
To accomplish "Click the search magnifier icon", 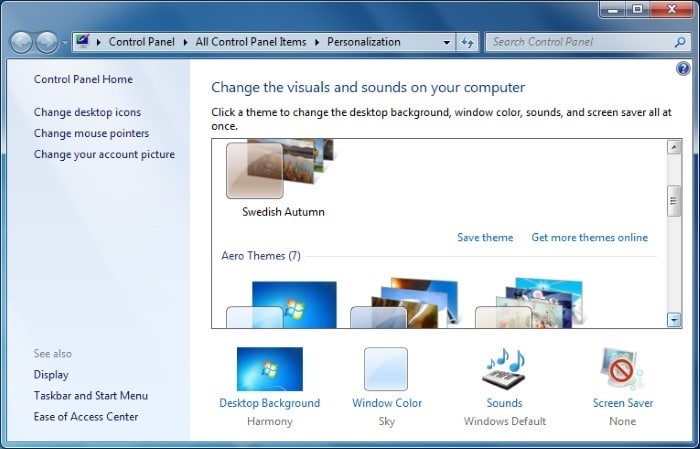I will (680, 42).
